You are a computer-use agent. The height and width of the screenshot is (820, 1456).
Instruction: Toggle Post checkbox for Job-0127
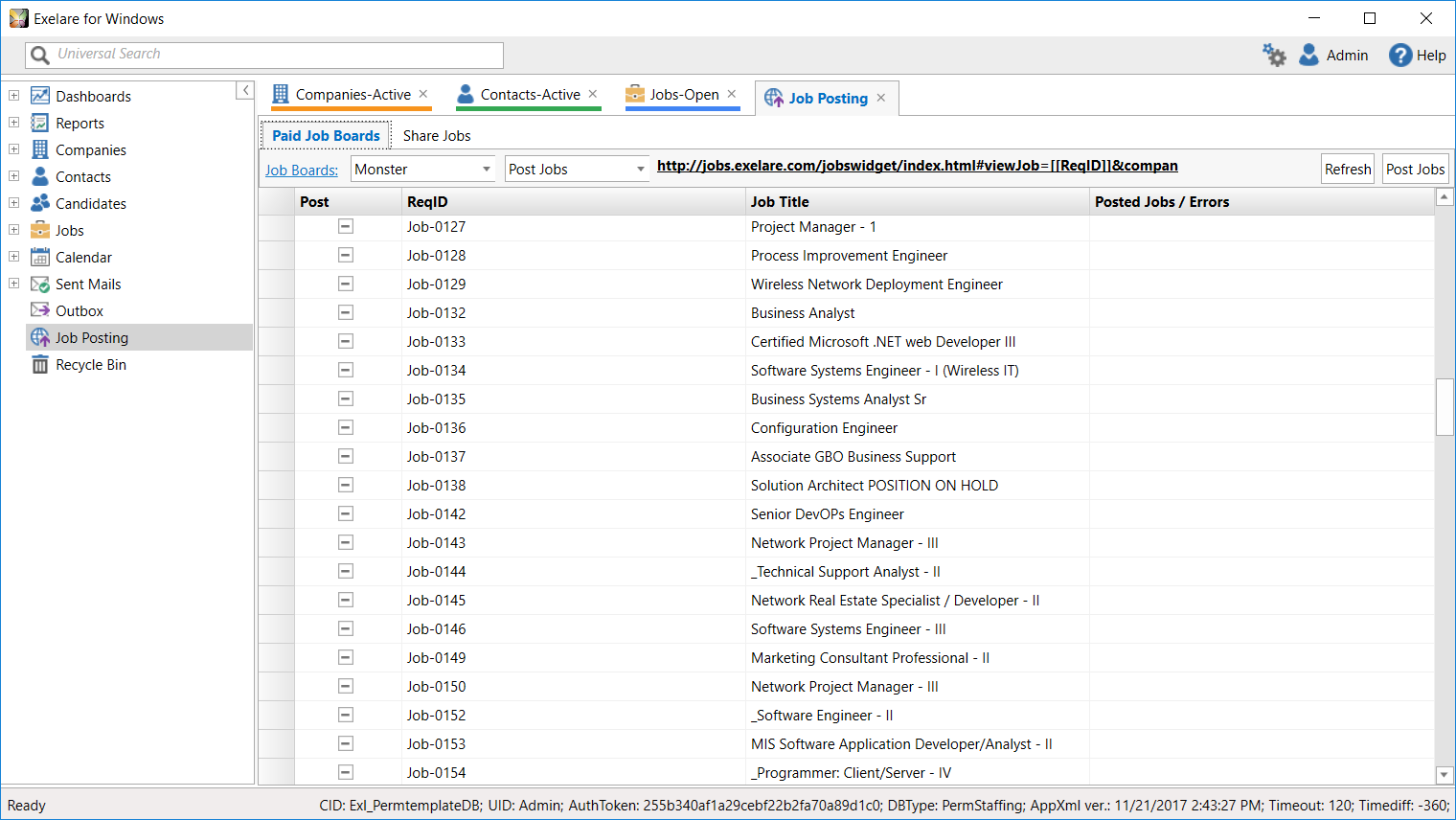click(x=346, y=226)
